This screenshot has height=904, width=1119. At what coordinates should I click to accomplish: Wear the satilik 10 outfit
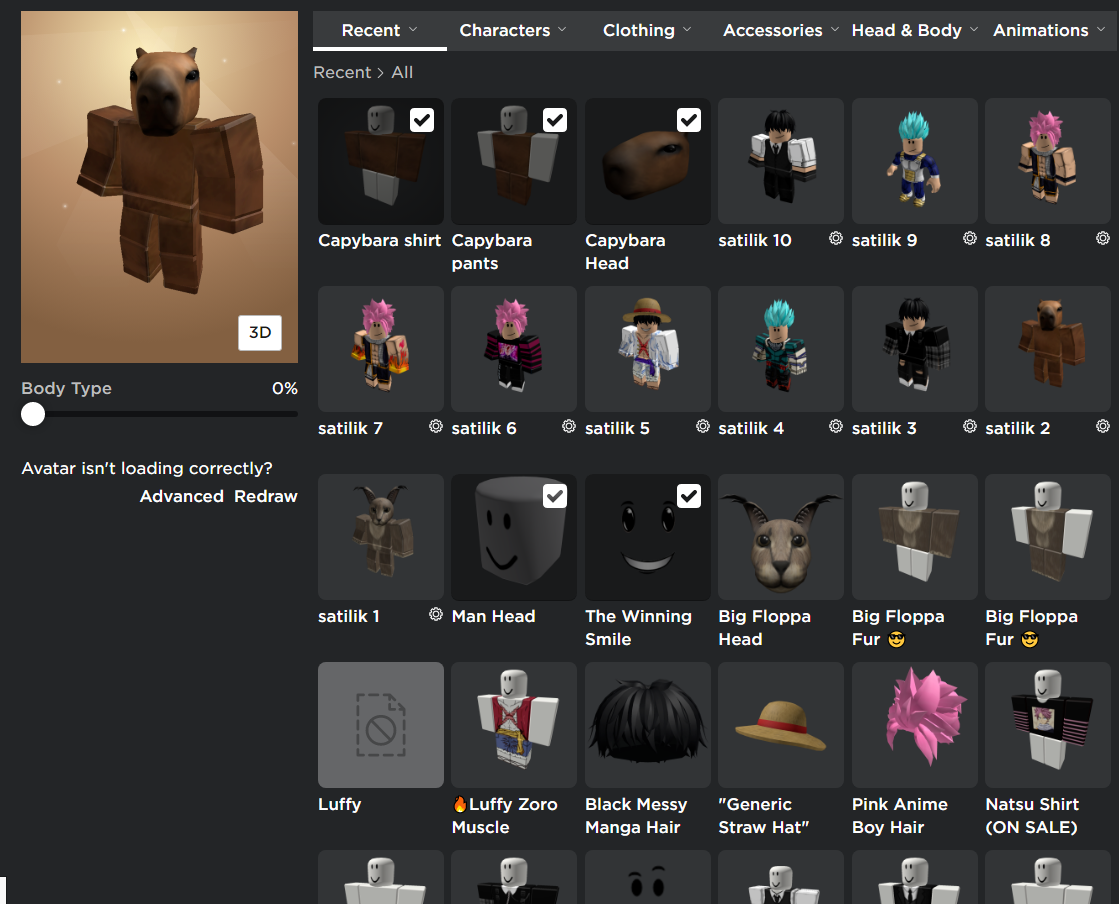[x=781, y=161]
